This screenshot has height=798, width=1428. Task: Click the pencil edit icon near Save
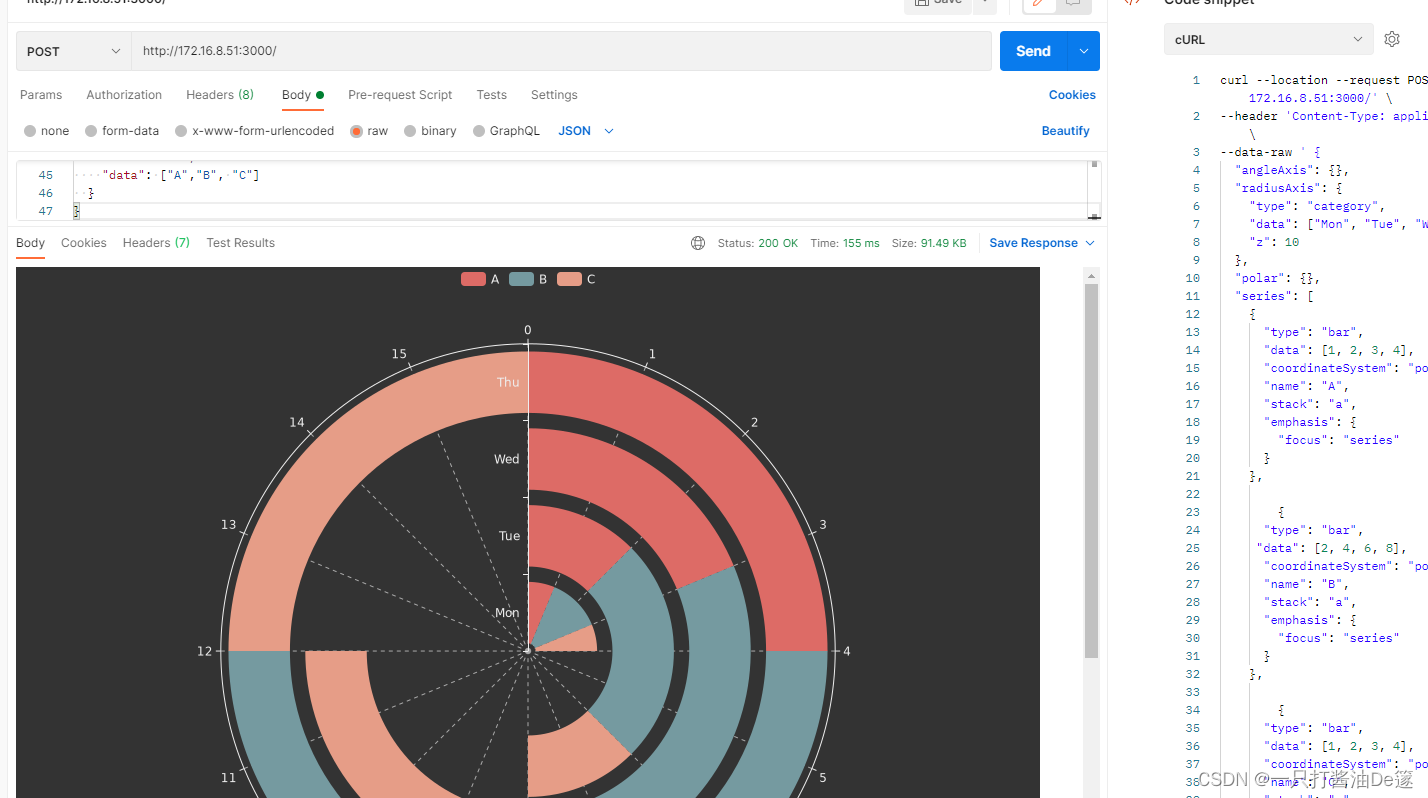(1037, 3)
